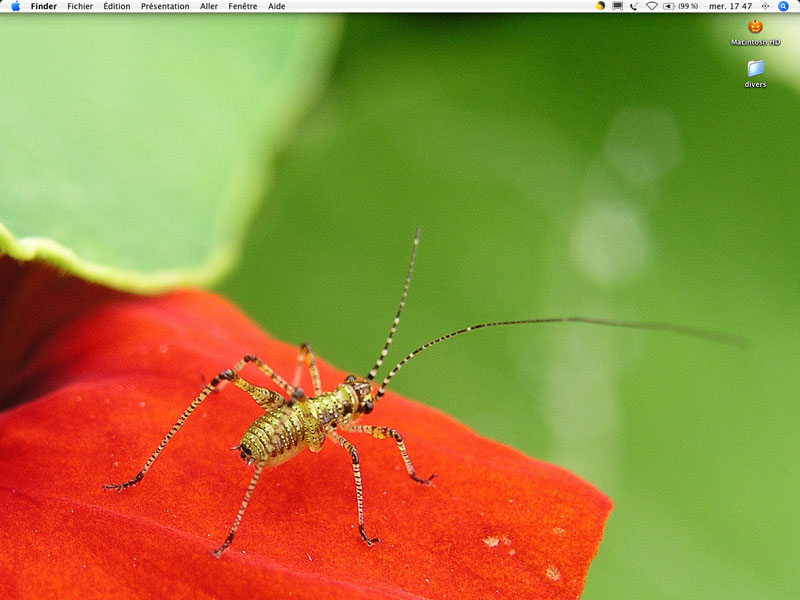This screenshot has height=600, width=800.
Task: Click the 99 % battery percentage text
Action: coord(688,6)
